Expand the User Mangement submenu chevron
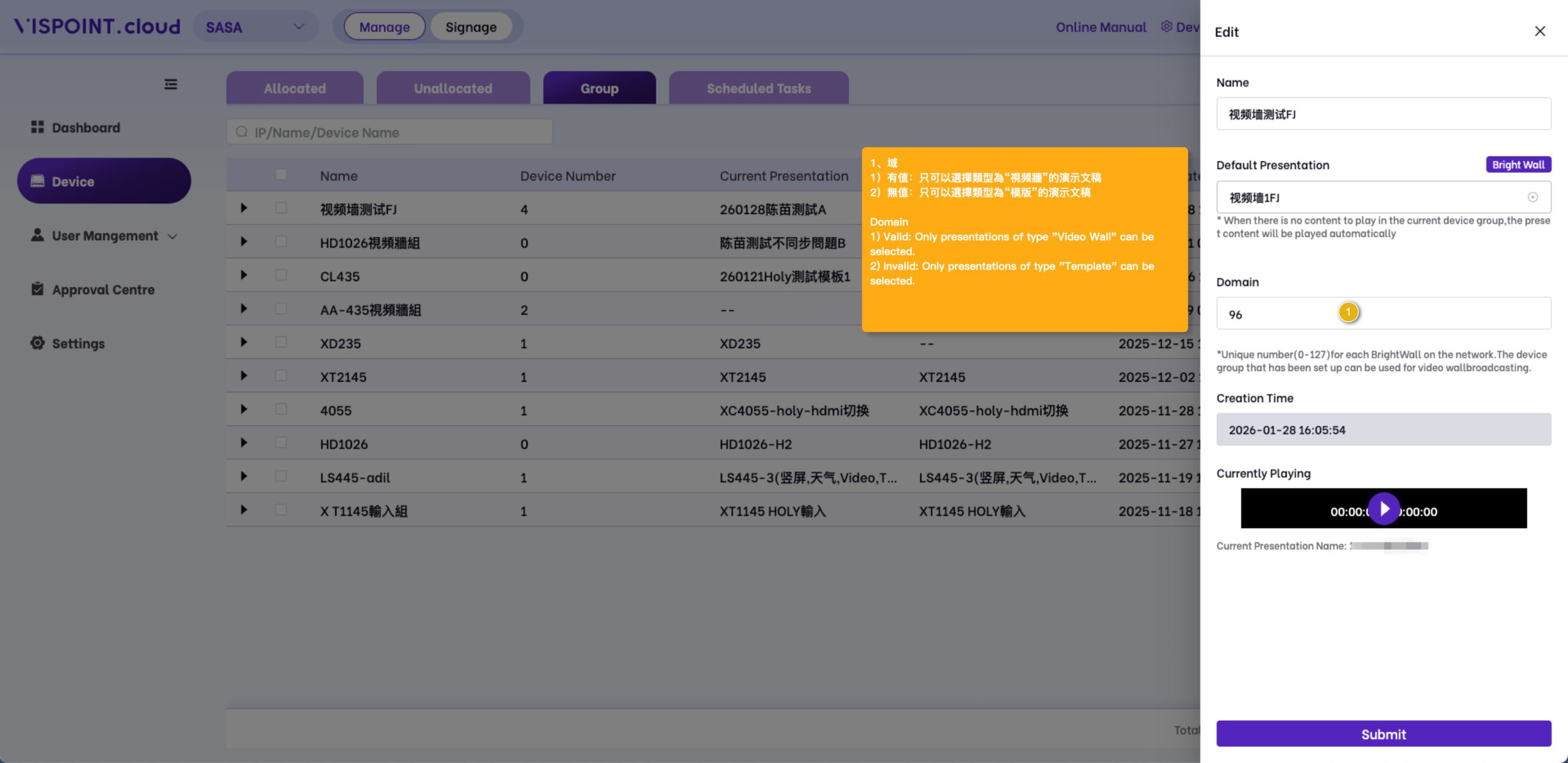The height and width of the screenshot is (763, 1568). (x=173, y=236)
